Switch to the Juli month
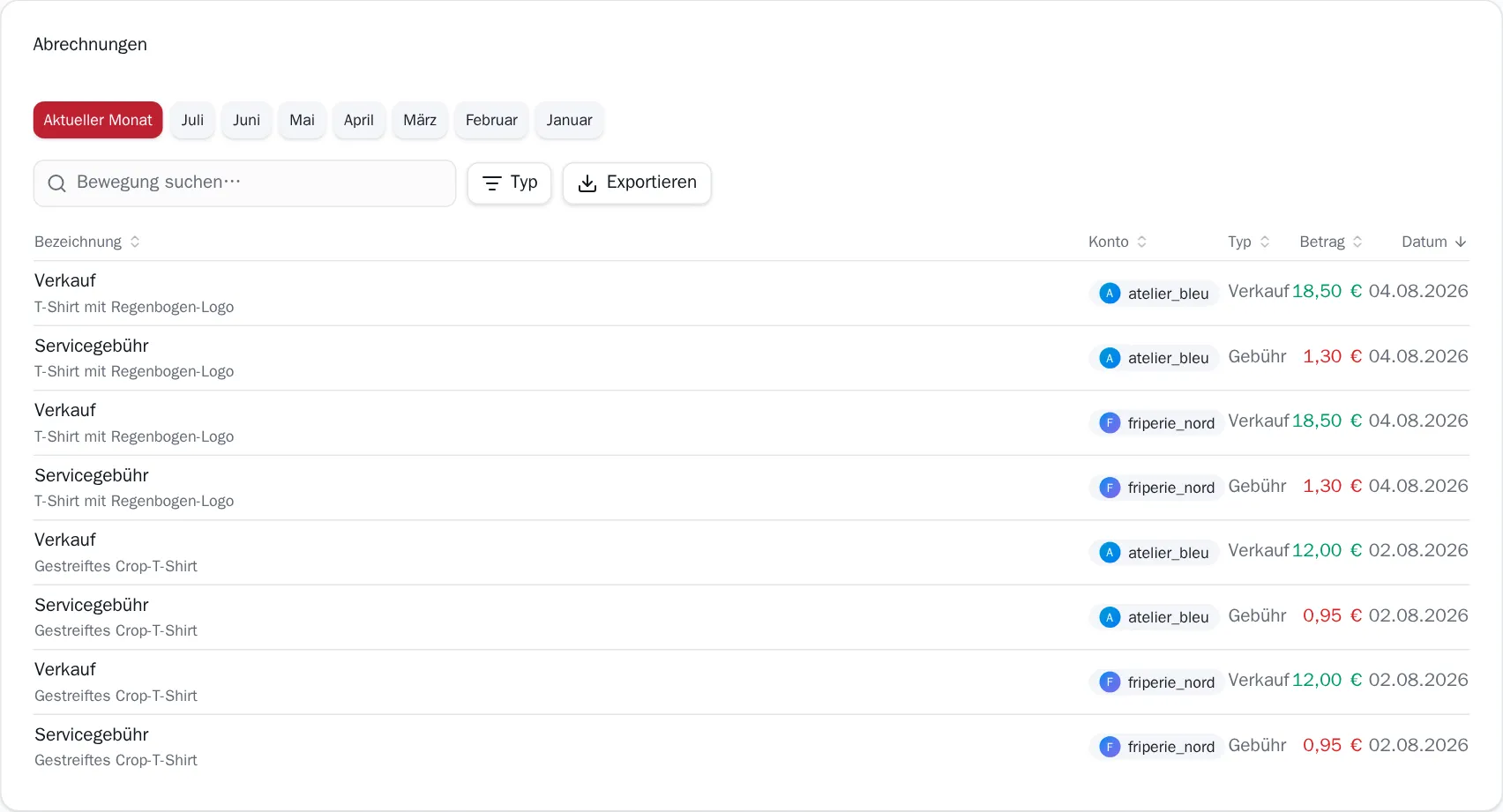 pyautogui.click(x=192, y=120)
